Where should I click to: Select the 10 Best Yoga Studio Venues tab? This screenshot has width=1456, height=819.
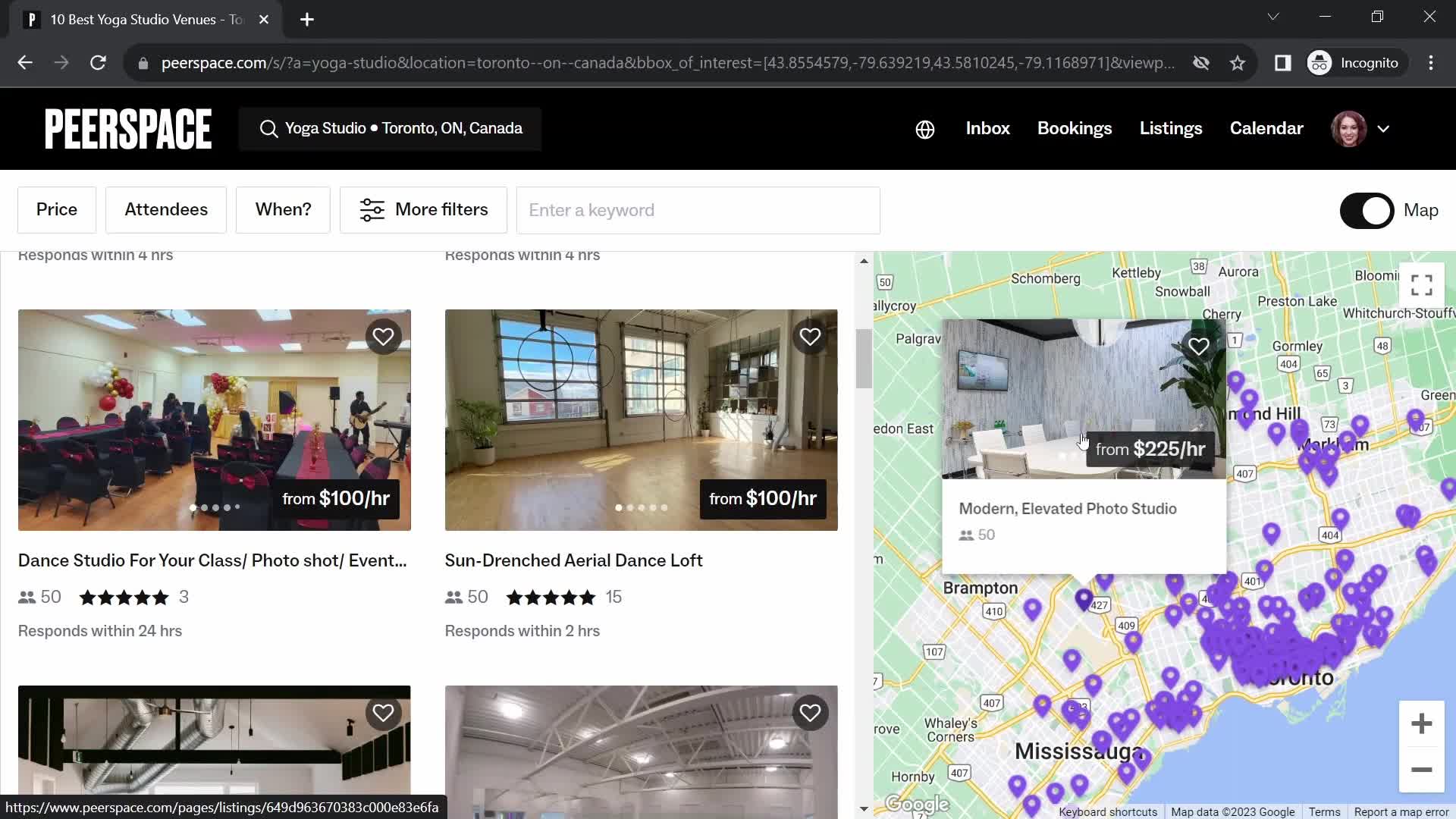point(146,20)
